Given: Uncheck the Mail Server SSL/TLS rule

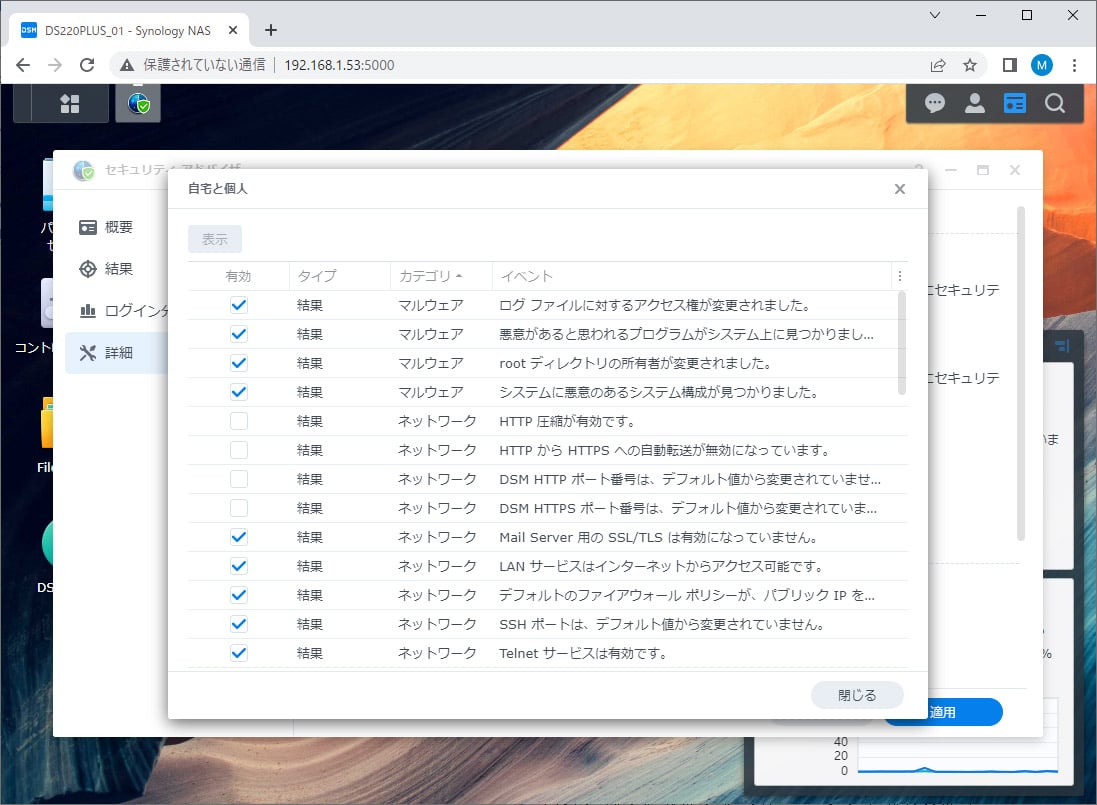Looking at the screenshot, I should click(x=239, y=537).
